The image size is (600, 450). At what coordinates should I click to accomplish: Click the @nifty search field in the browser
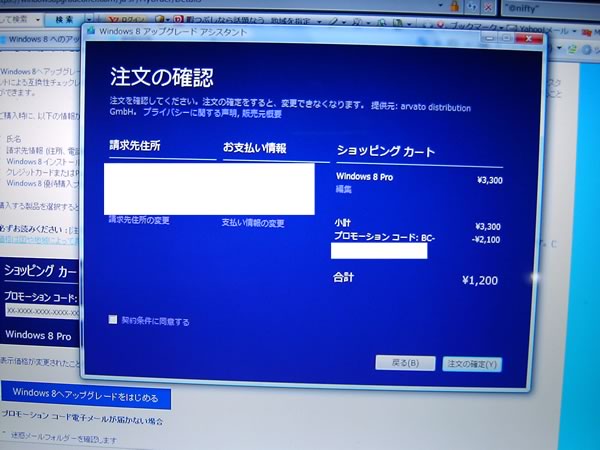[x=549, y=8]
